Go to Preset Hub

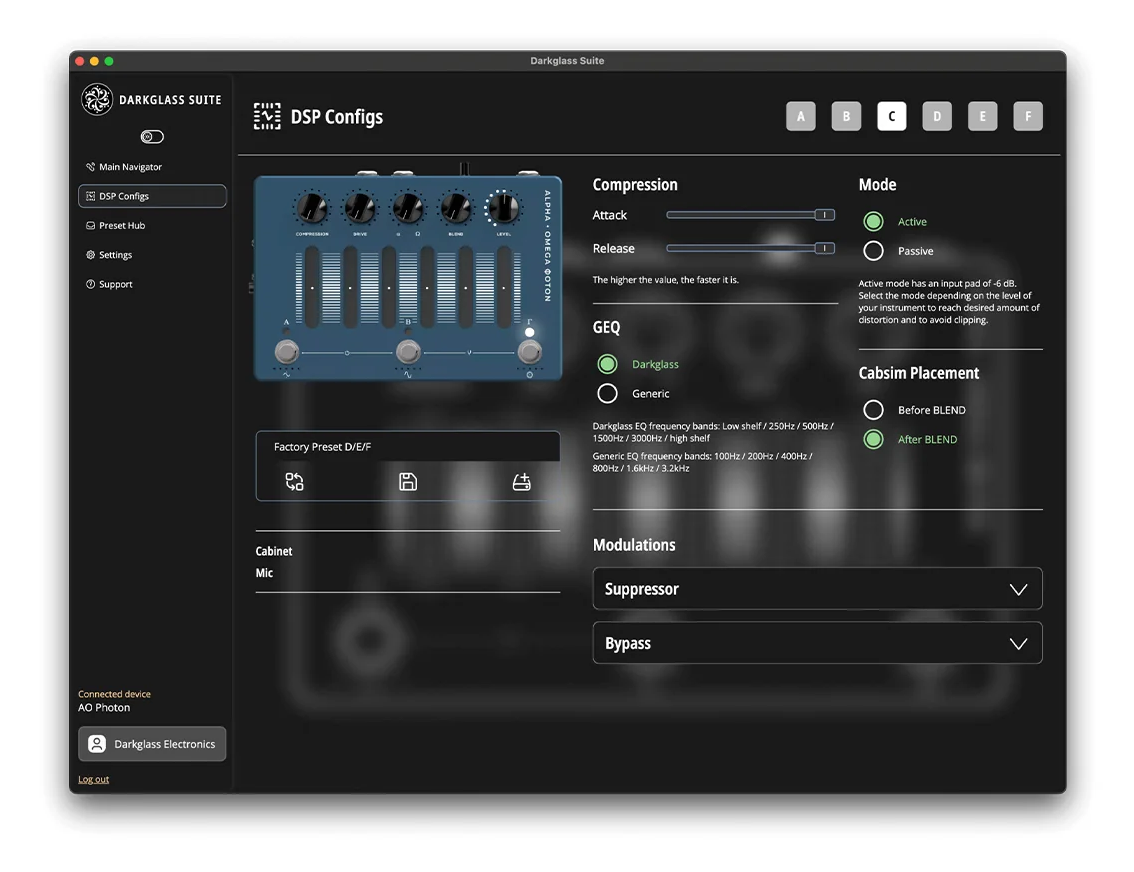[x=152, y=226]
